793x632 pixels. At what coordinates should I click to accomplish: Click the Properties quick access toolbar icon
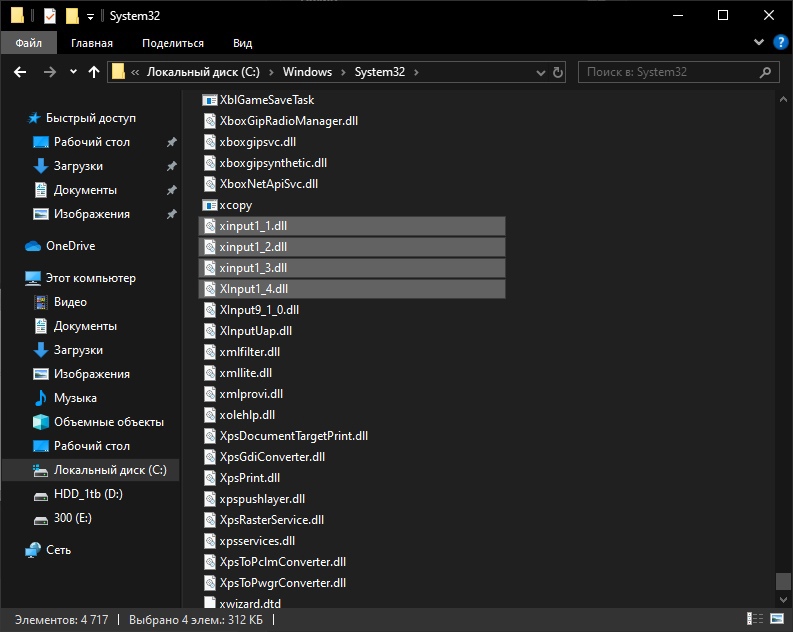[50, 16]
